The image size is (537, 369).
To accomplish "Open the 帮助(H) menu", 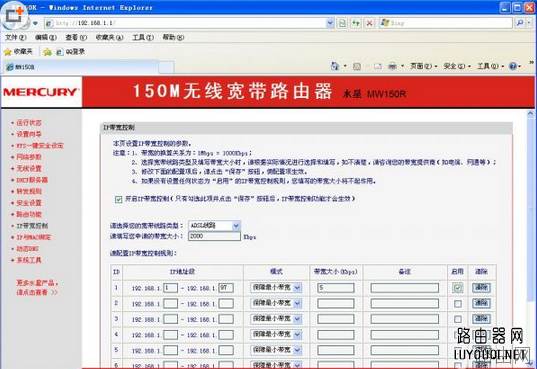I will point(173,37).
